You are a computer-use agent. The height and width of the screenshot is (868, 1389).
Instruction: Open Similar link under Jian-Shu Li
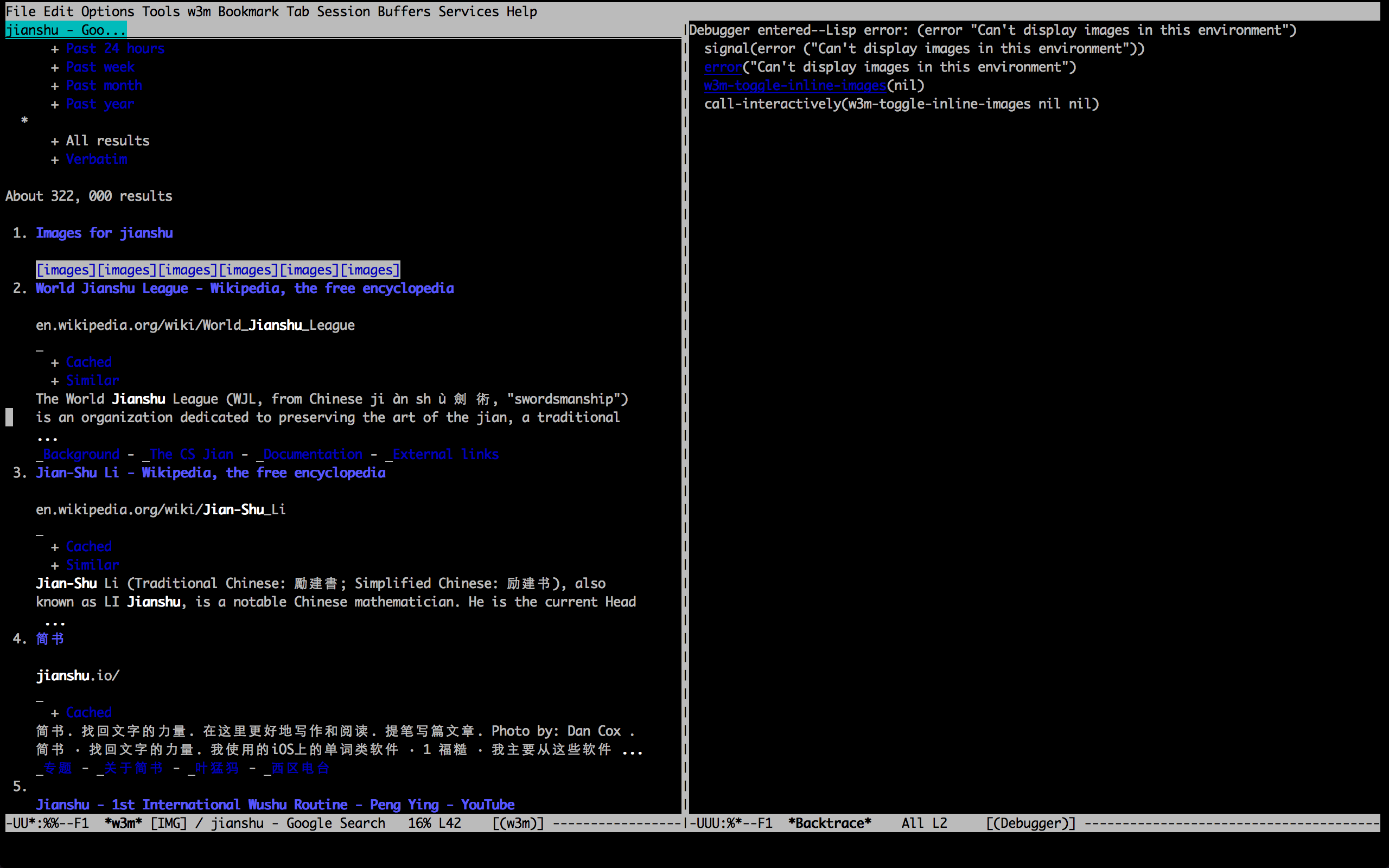click(92, 565)
